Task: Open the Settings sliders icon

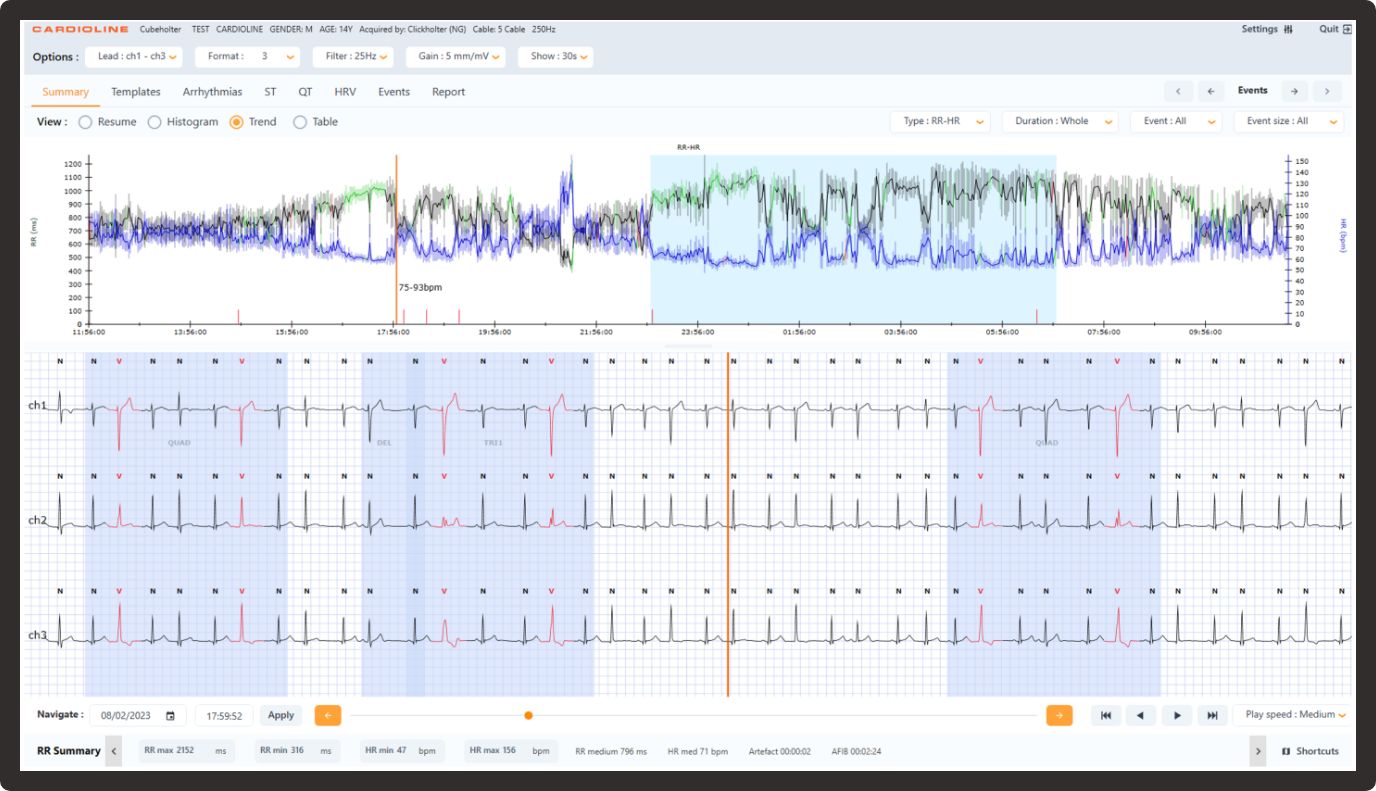Action: coord(1287,30)
